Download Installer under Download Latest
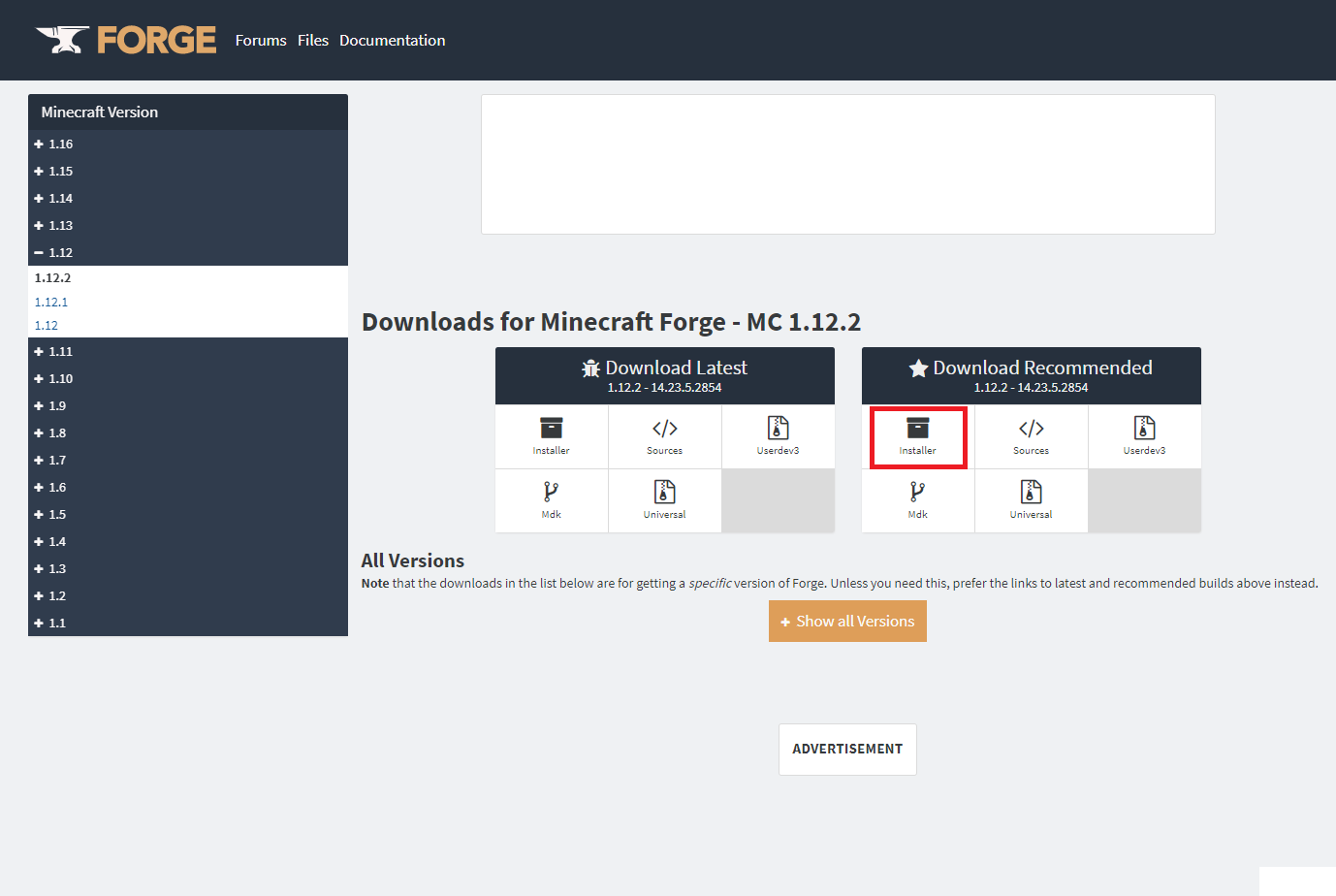The width and height of the screenshot is (1336, 896). coord(551,436)
